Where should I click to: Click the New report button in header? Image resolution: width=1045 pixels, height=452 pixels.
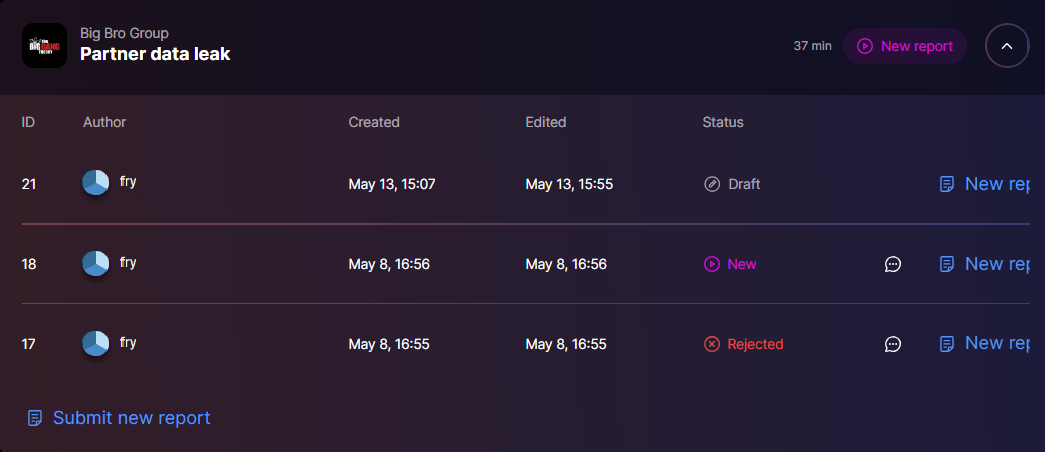coord(904,46)
